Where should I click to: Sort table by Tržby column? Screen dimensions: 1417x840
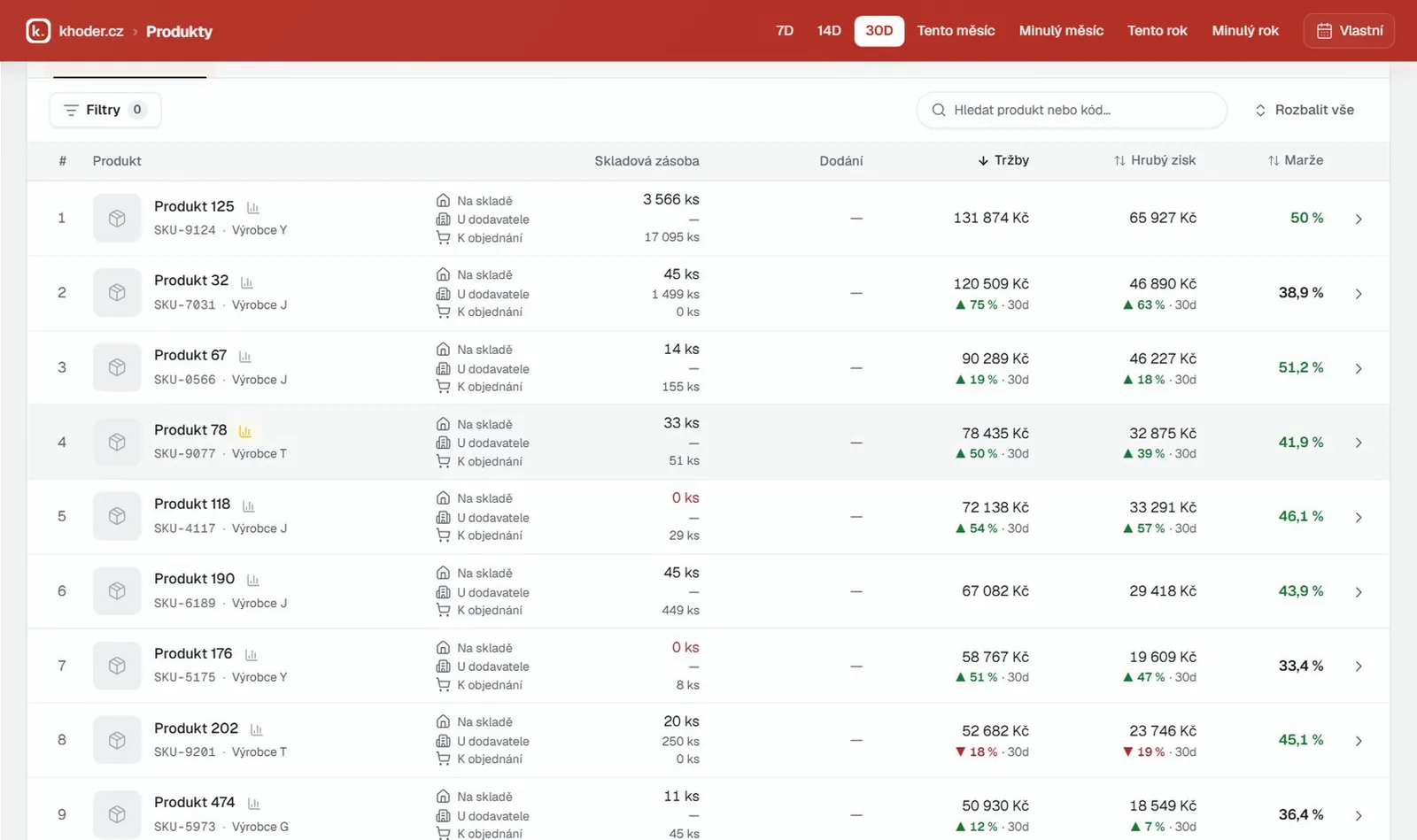click(x=1003, y=160)
